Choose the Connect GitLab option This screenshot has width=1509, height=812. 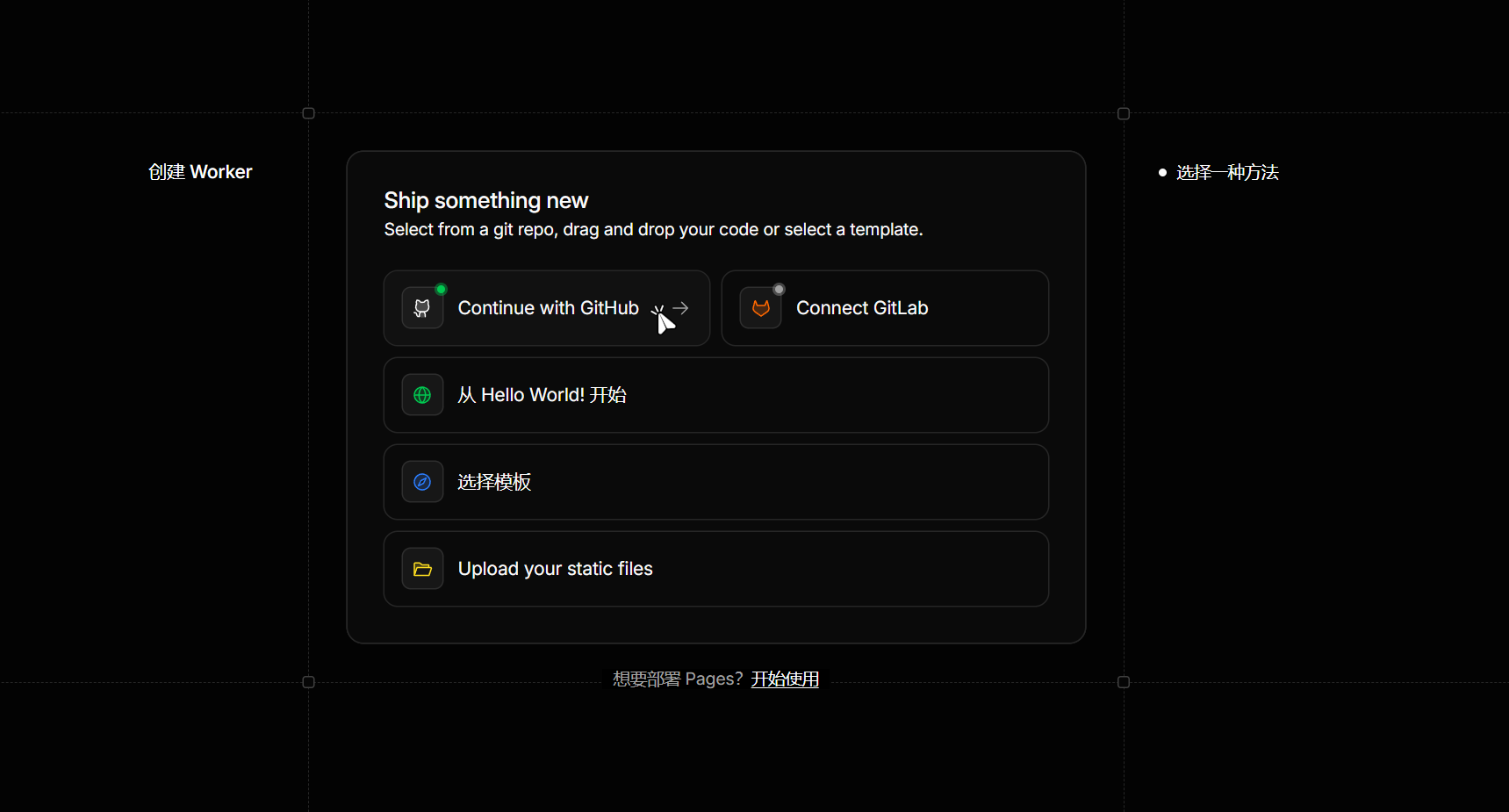885,308
